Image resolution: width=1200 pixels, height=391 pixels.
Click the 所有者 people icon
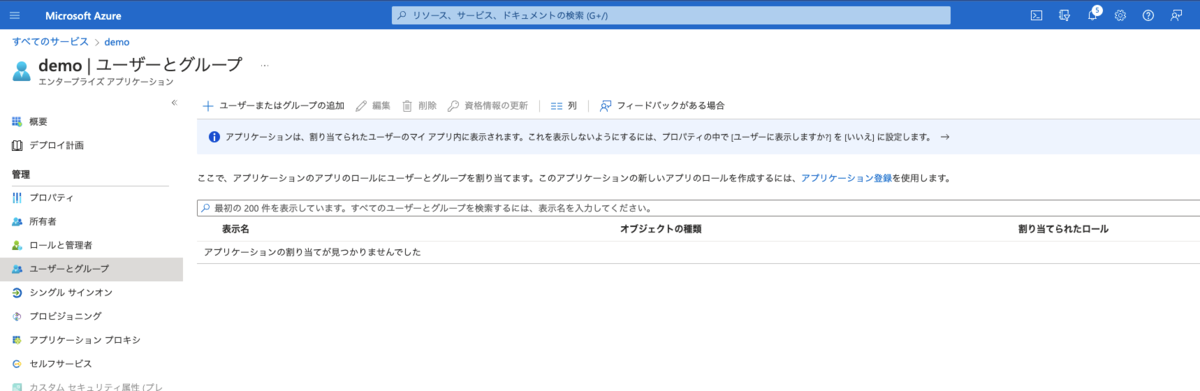(17, 221)
